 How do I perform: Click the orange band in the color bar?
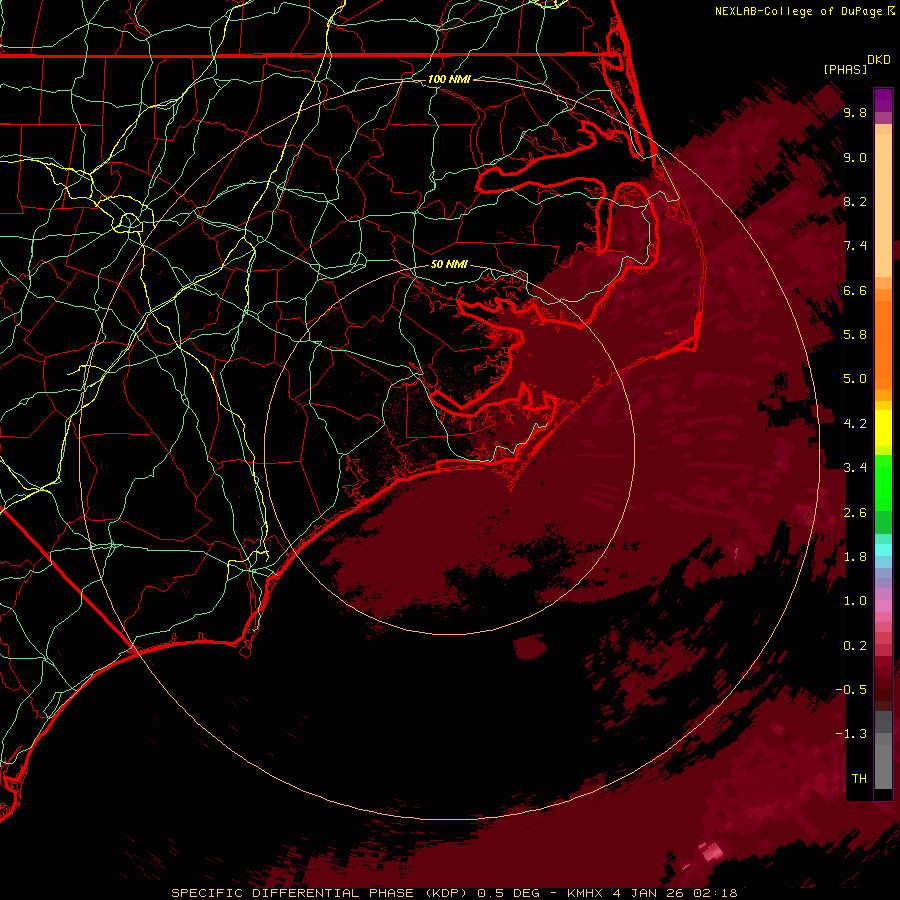(x=883, y=346)
